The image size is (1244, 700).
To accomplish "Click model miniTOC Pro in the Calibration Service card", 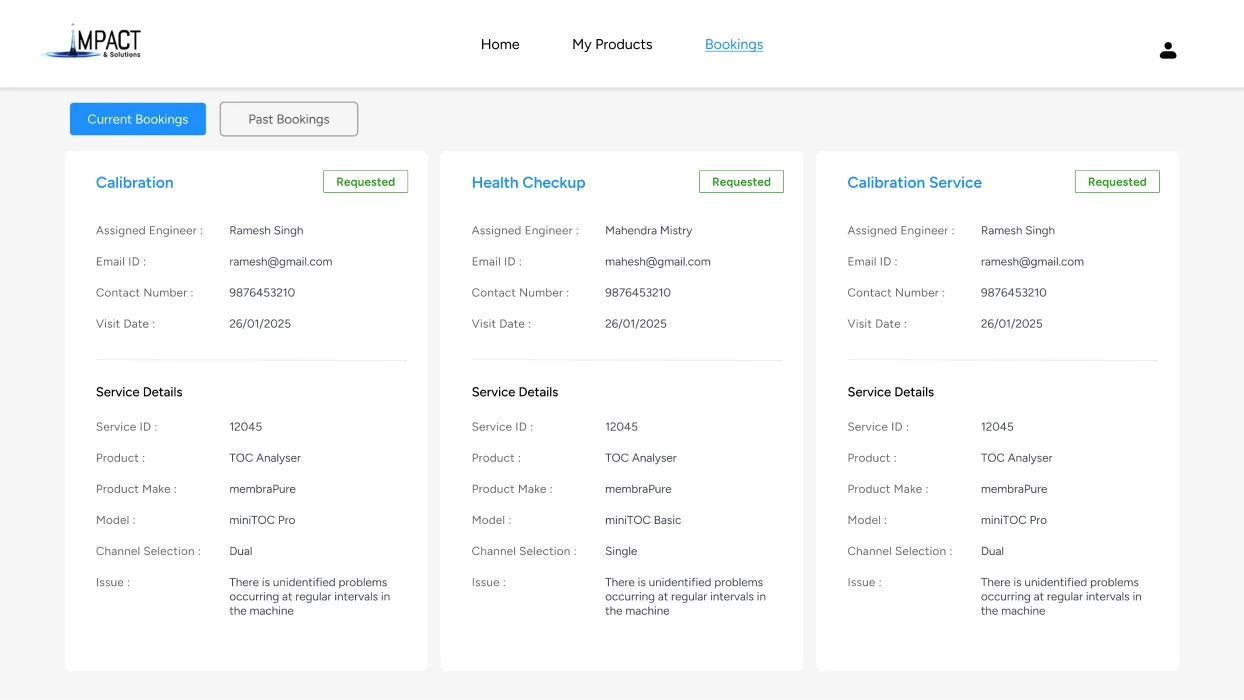I will pyautogui.click(x=1013, y=520).
